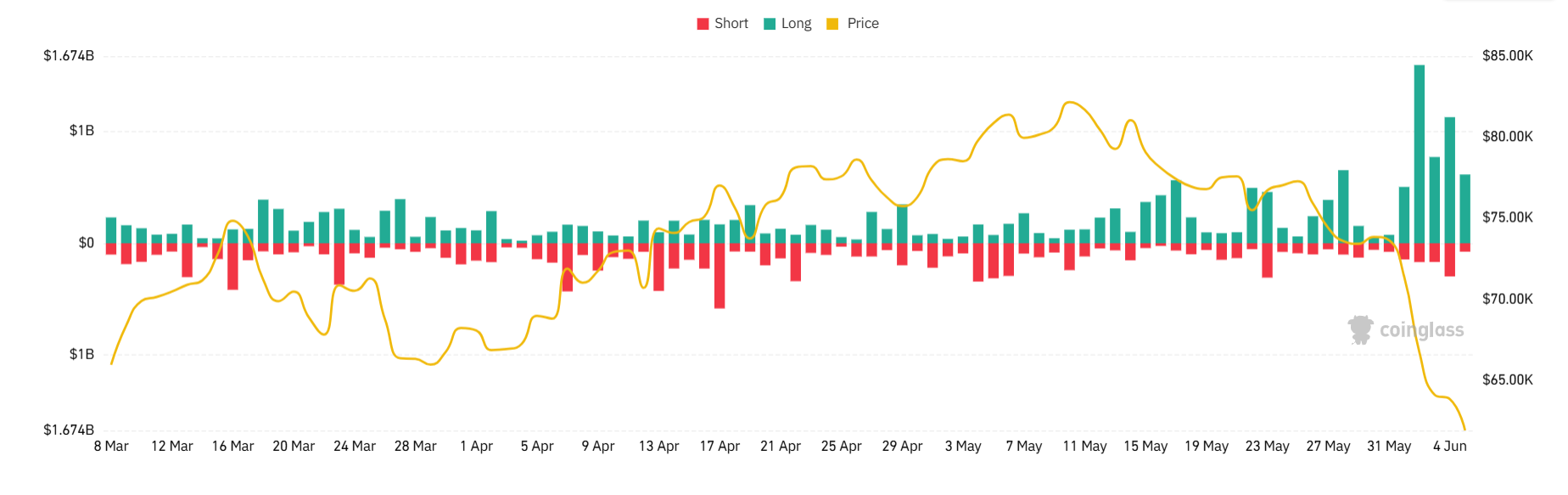
Task: Click the 9 Apr date label
Action: (x=598, y=447)
